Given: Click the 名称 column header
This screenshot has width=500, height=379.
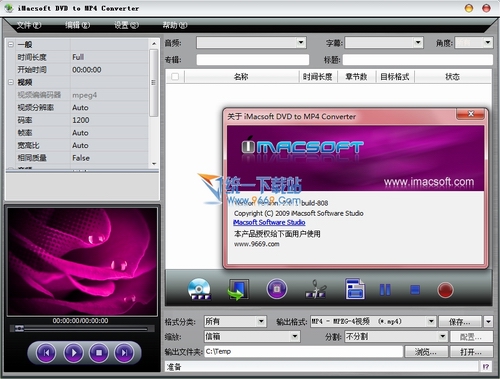Looking at the screenshot, I should tap(241, 77).
